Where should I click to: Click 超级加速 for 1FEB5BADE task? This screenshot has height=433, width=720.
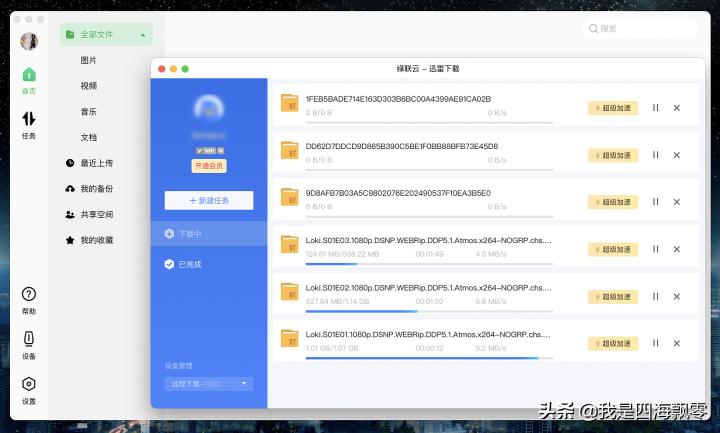pyautogui.click(x=613, y=108)
